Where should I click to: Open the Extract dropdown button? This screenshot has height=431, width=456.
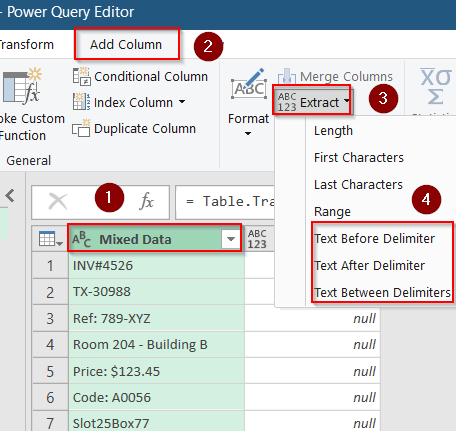[312, 101]
